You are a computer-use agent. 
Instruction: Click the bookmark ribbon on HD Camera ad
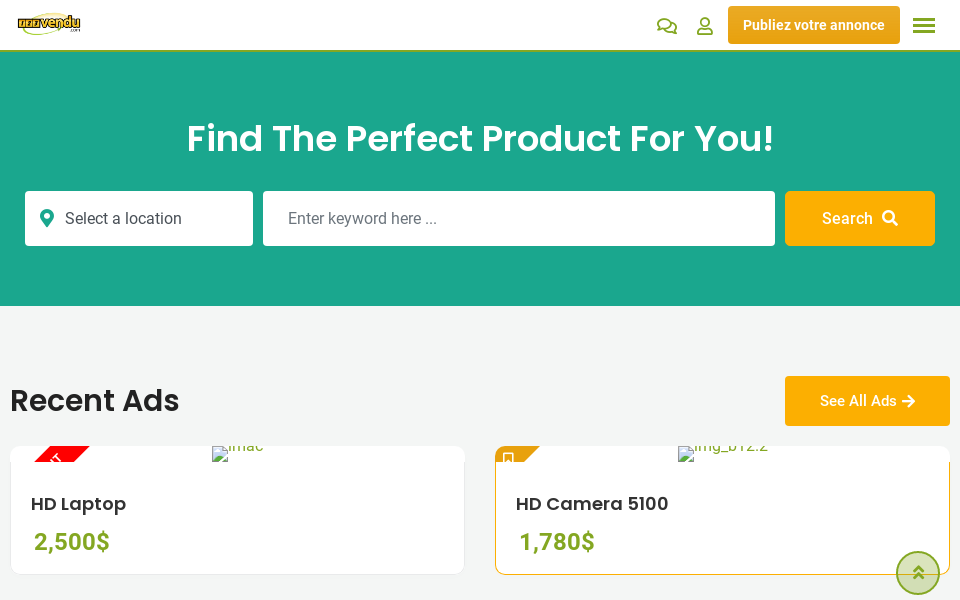(509, 456)
